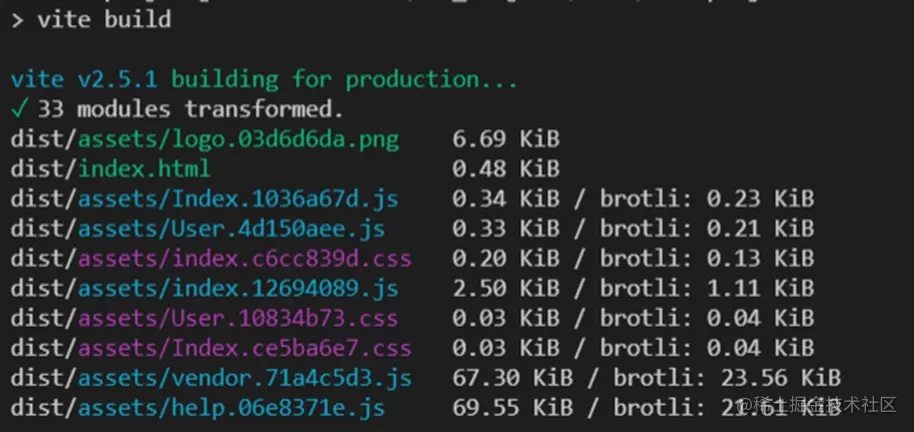This screenshot has height=432, width=914.
Task: Click "vite v2.5.1 building for production" line
Action: click(x=264, y=78)
